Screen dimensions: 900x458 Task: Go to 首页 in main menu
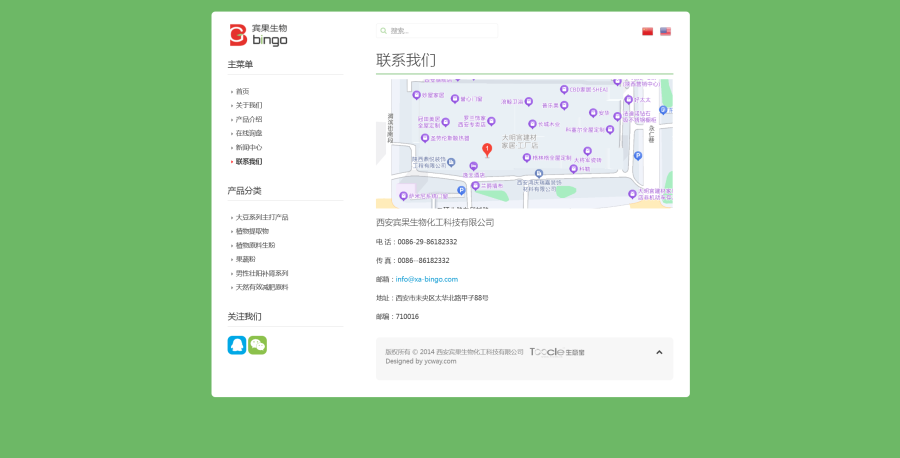pyautogui.click(x=242, y=91)
